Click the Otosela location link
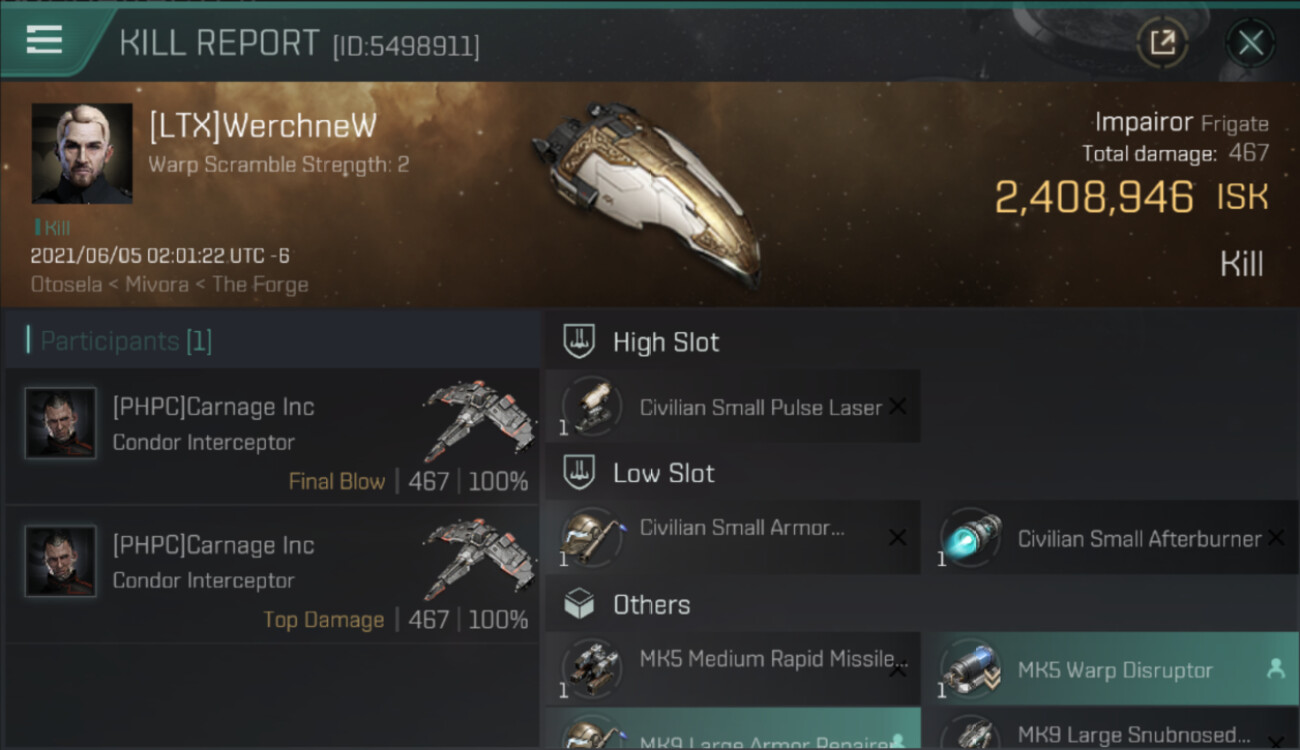 66,284
